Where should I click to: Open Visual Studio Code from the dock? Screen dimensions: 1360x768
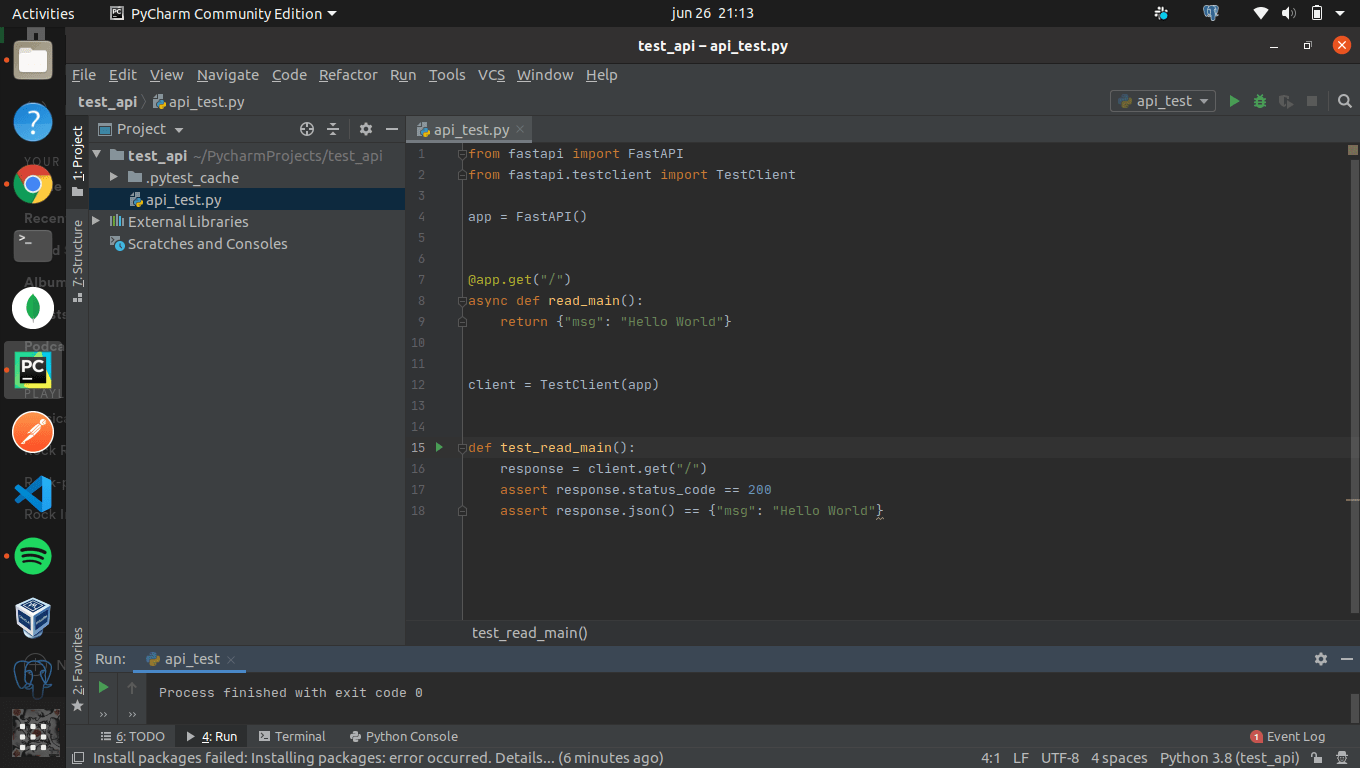(33, 494)
